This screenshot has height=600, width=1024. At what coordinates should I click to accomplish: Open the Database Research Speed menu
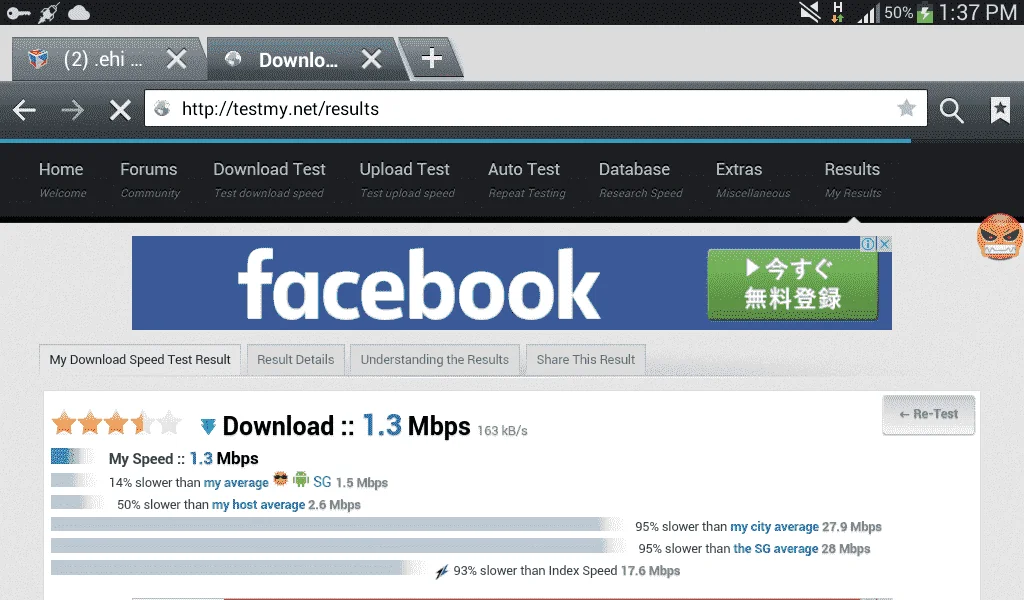tap(640, 180)
